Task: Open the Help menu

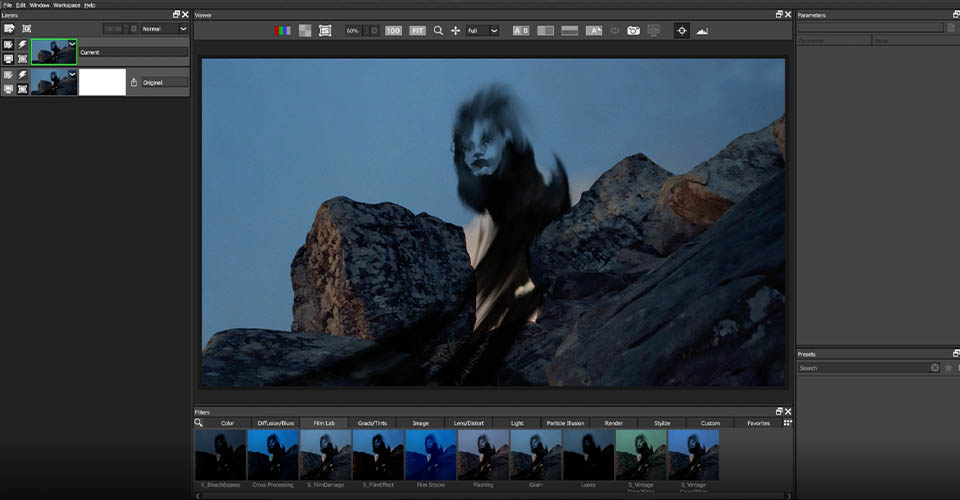Action: 89,5
